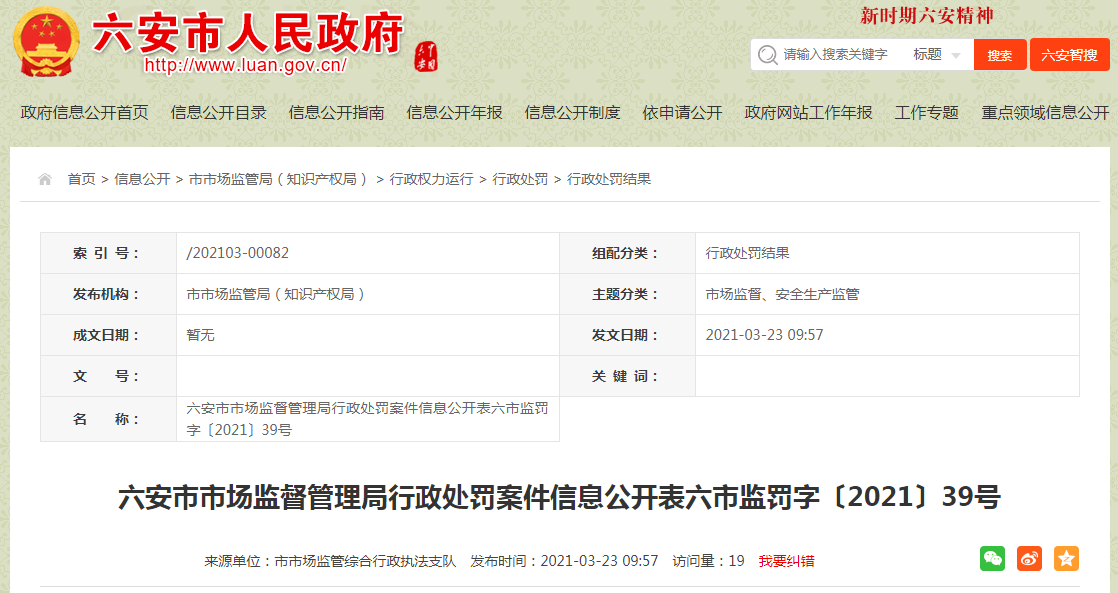Click 市场监督、安全生产监管 topic value
Viewport: 1118px width, 593px height.
(x=782, y=294)
